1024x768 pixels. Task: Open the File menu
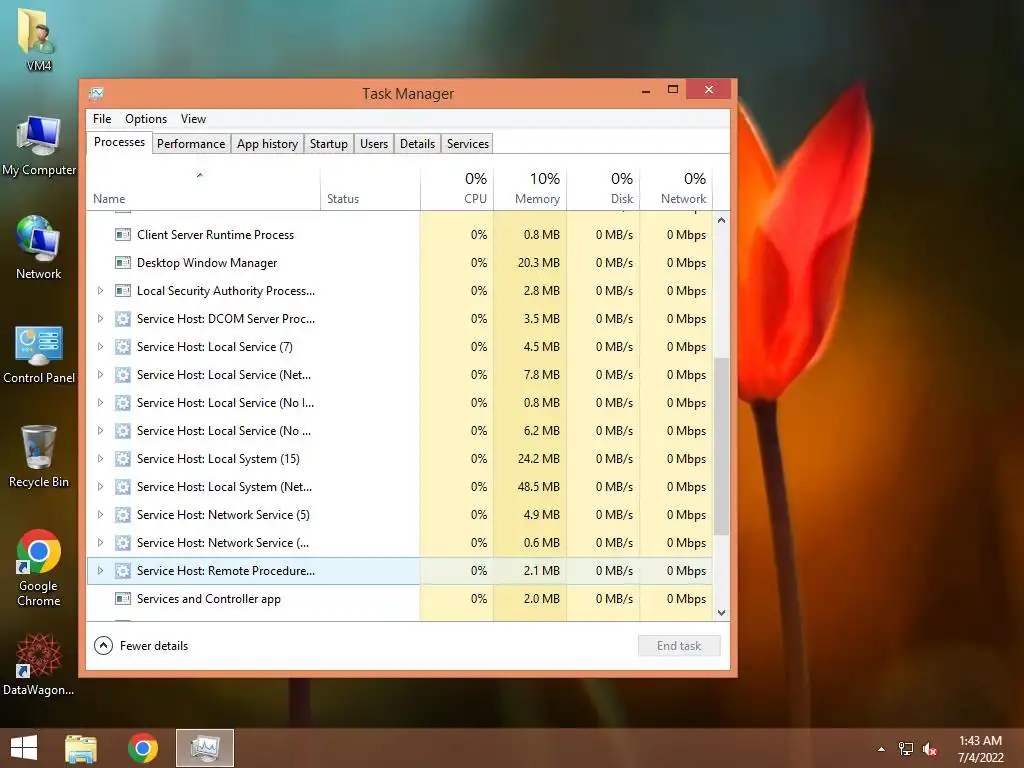pos(102,119)
